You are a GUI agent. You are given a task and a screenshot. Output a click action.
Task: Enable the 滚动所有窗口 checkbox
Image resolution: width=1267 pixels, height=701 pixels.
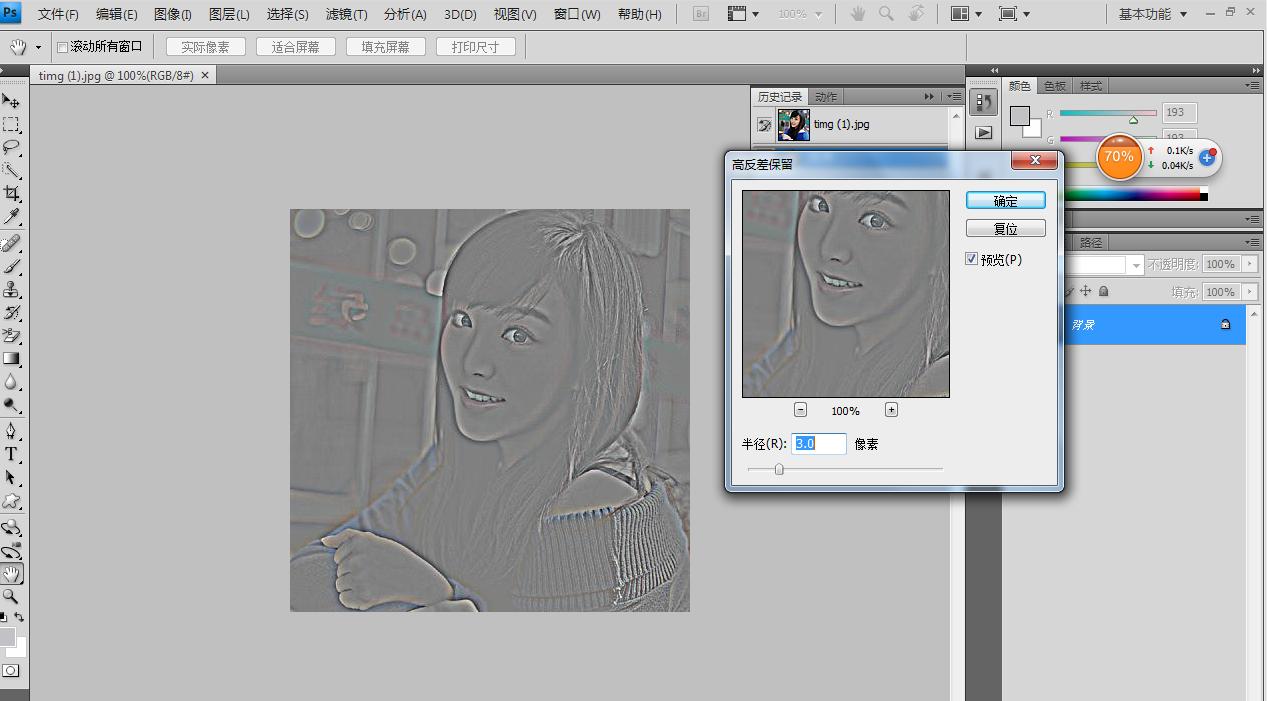(x=62, y=47)
